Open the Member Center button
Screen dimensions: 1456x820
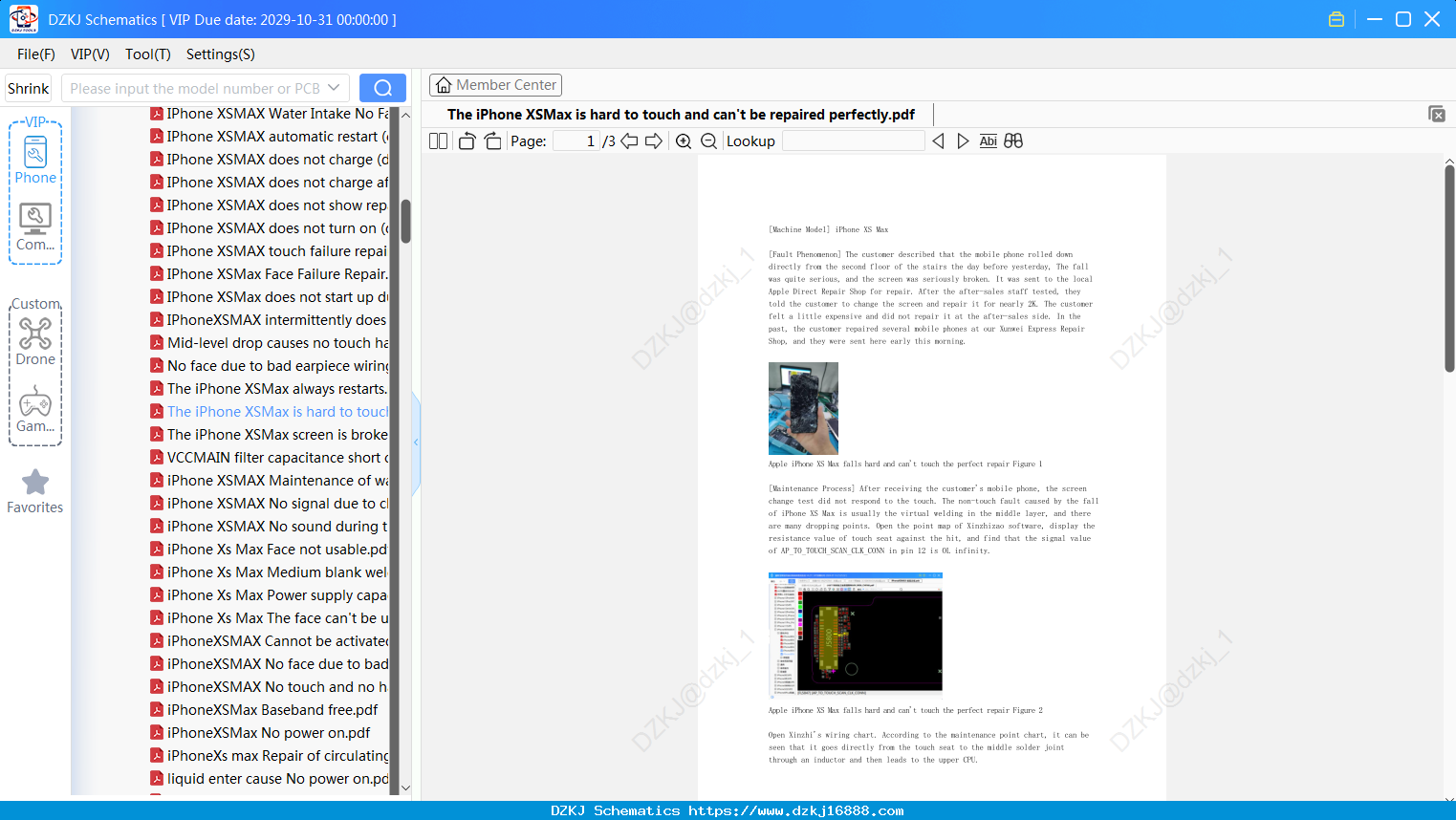[495, 85]
